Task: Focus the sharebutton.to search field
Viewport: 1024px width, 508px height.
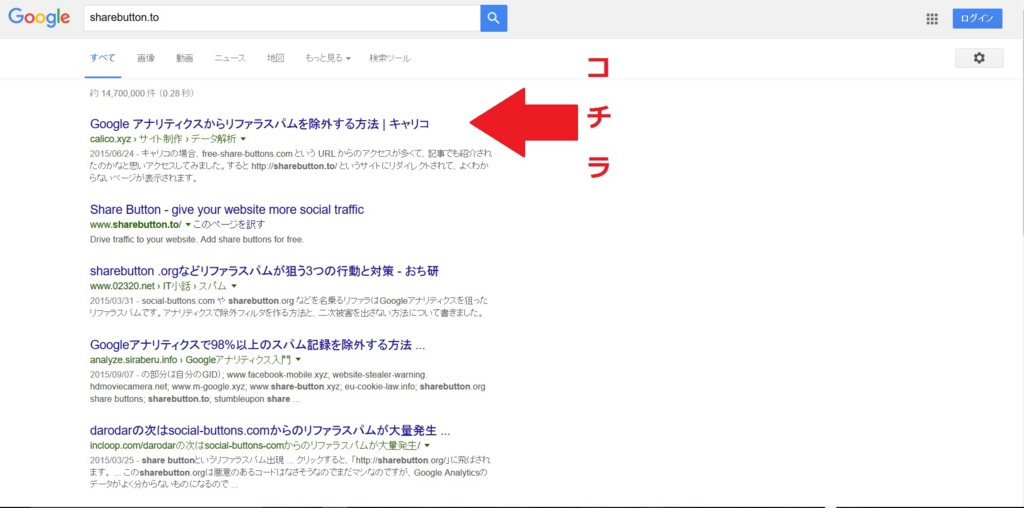Action: click(x=281, y=18)
